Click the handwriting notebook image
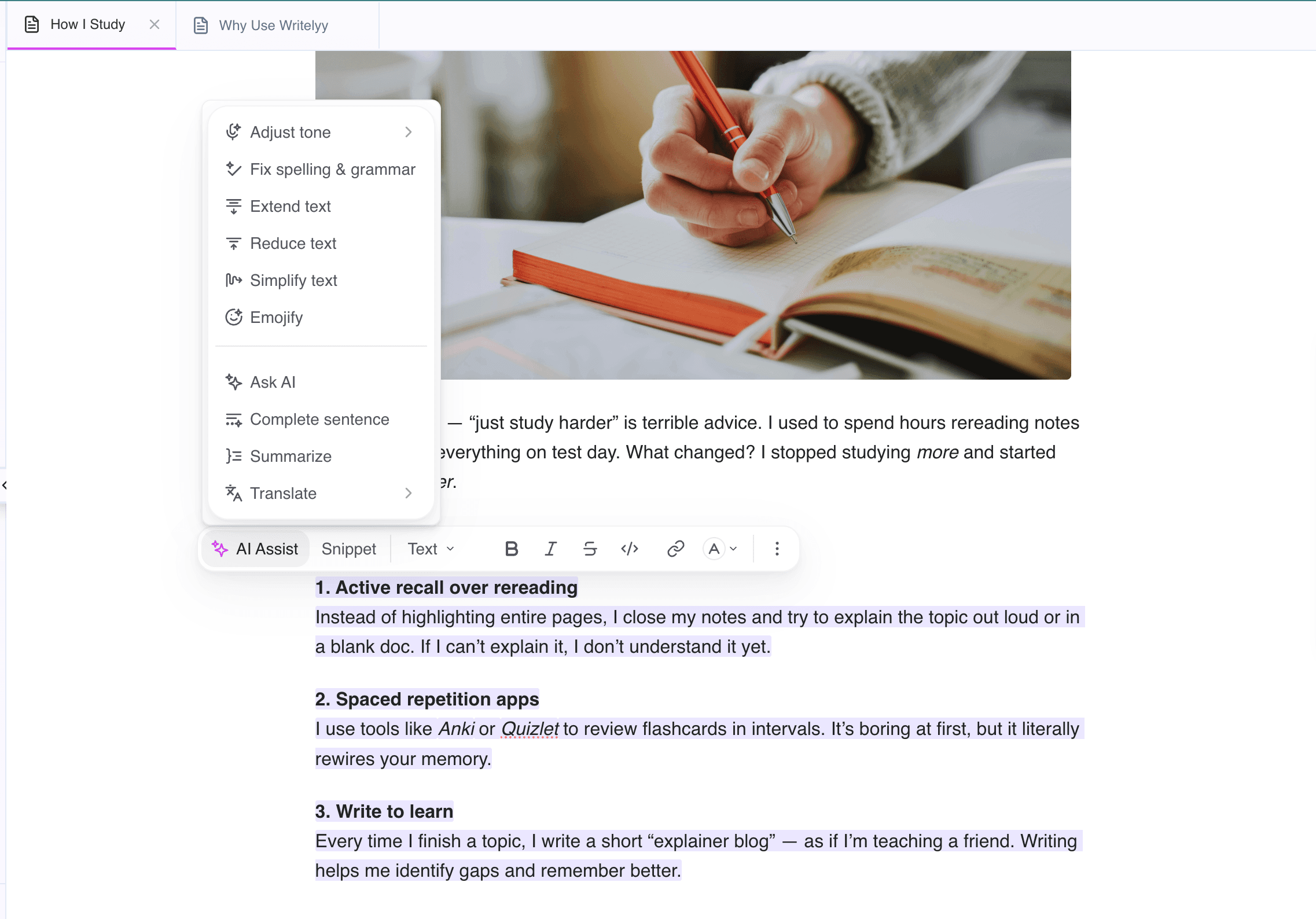 pos(755,215)
